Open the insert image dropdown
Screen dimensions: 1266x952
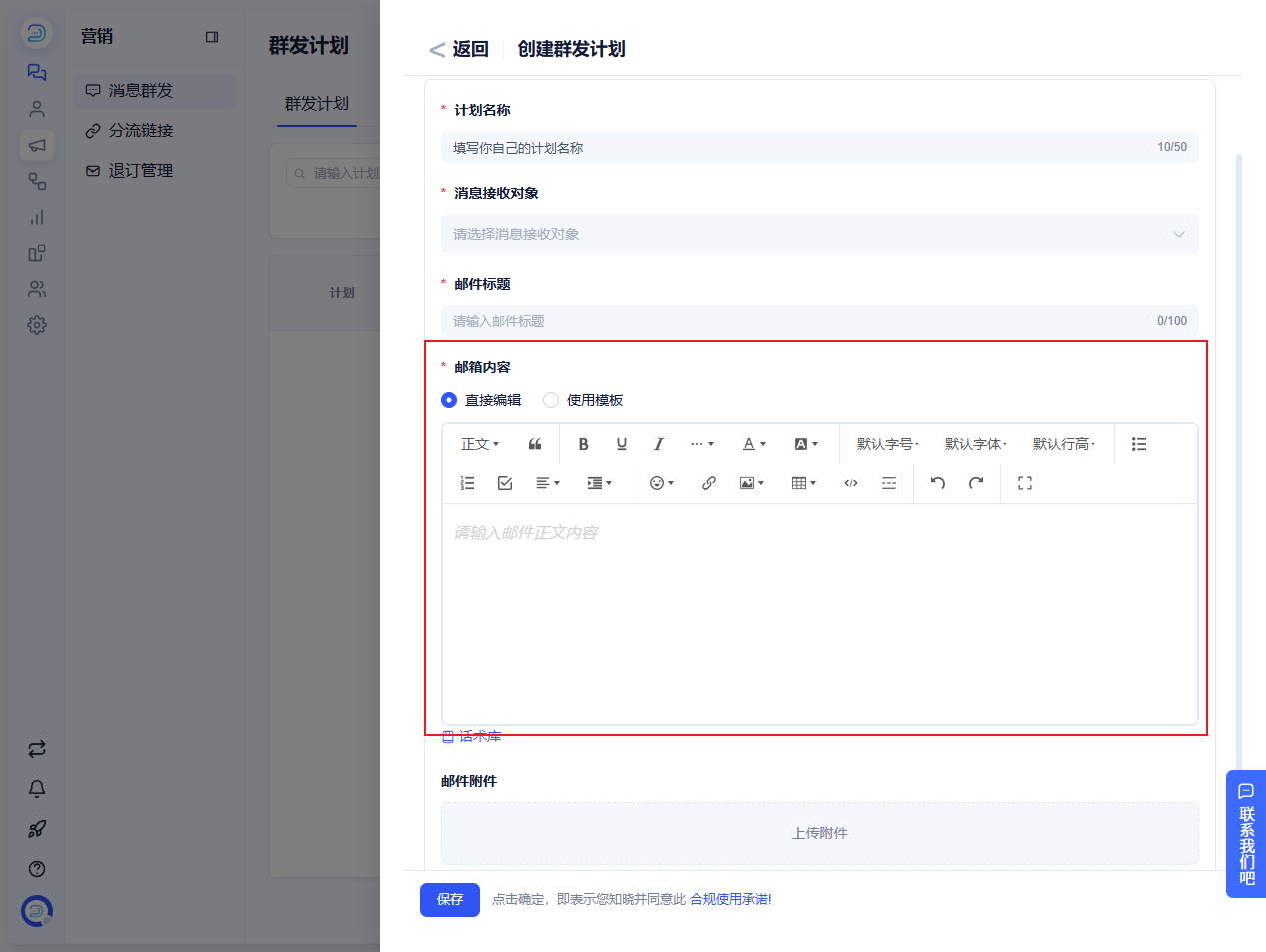(752, 483)
